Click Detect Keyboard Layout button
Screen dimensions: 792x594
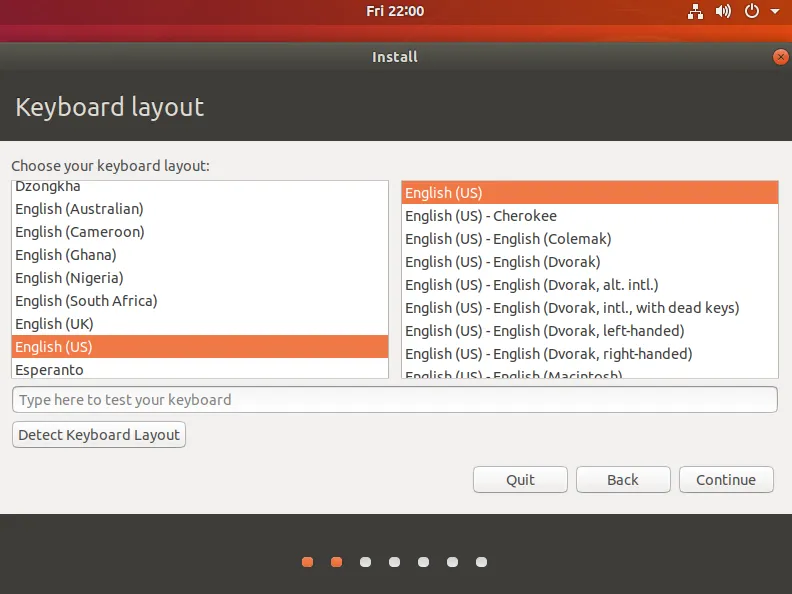tap(99, 434)
